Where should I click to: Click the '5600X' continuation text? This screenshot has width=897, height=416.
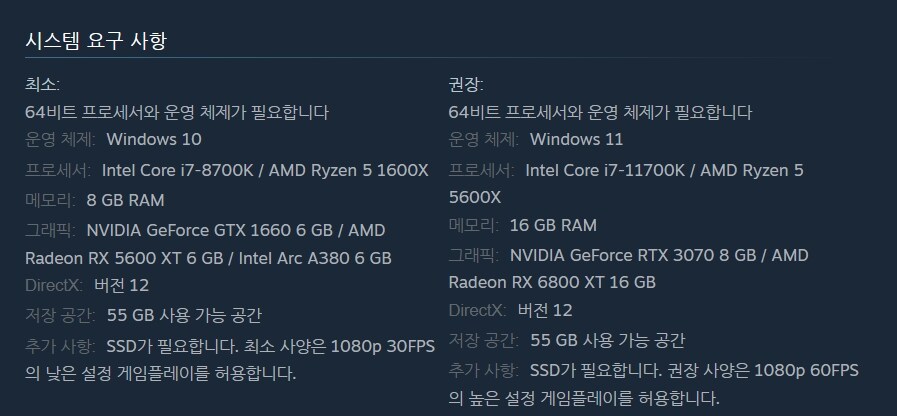474,198
